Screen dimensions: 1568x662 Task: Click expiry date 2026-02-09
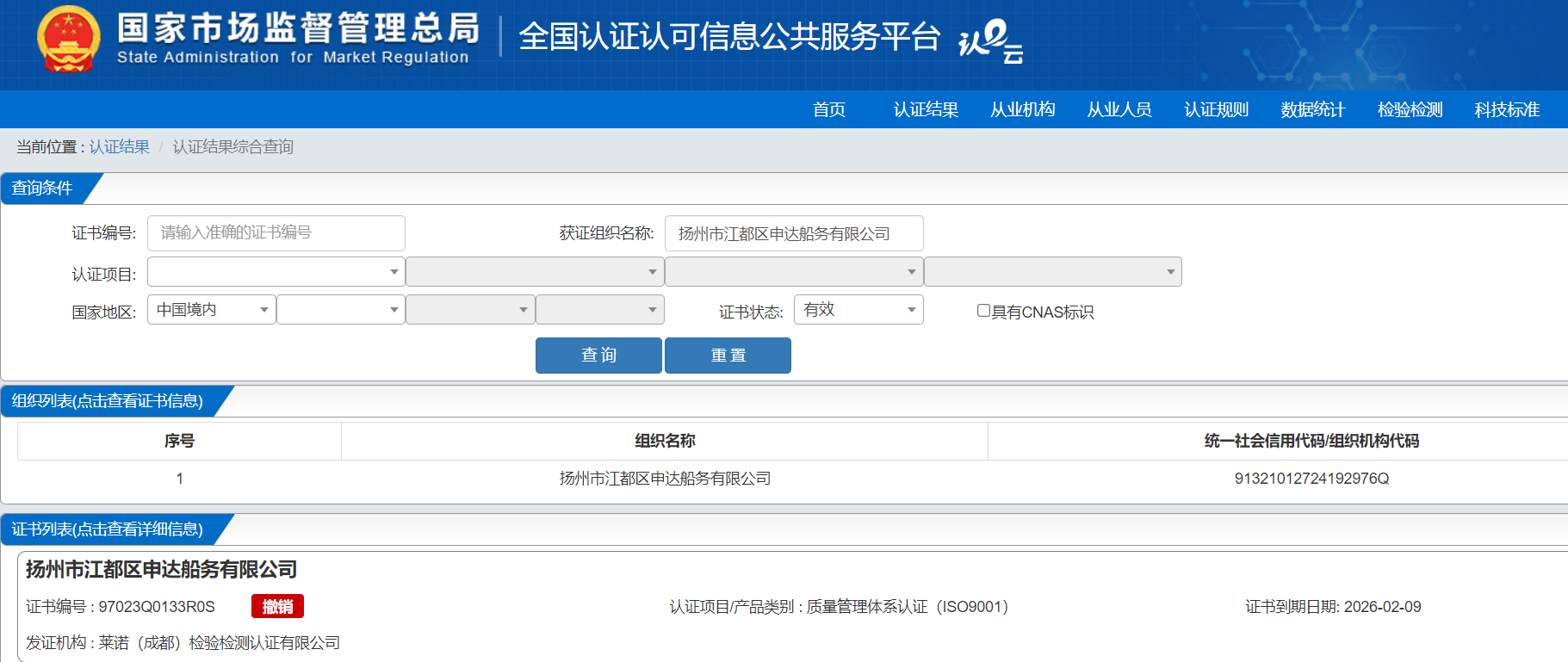coord(1382,607)
